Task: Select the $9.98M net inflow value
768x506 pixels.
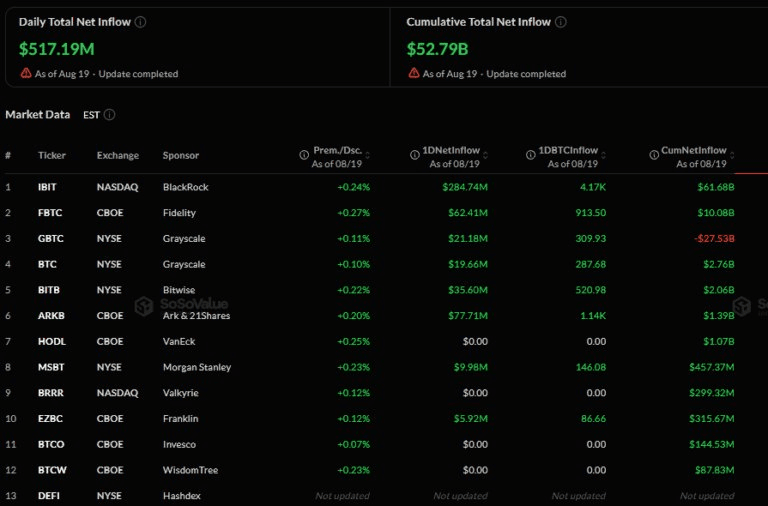Action: pyautogui.click(x=471, y=367)
